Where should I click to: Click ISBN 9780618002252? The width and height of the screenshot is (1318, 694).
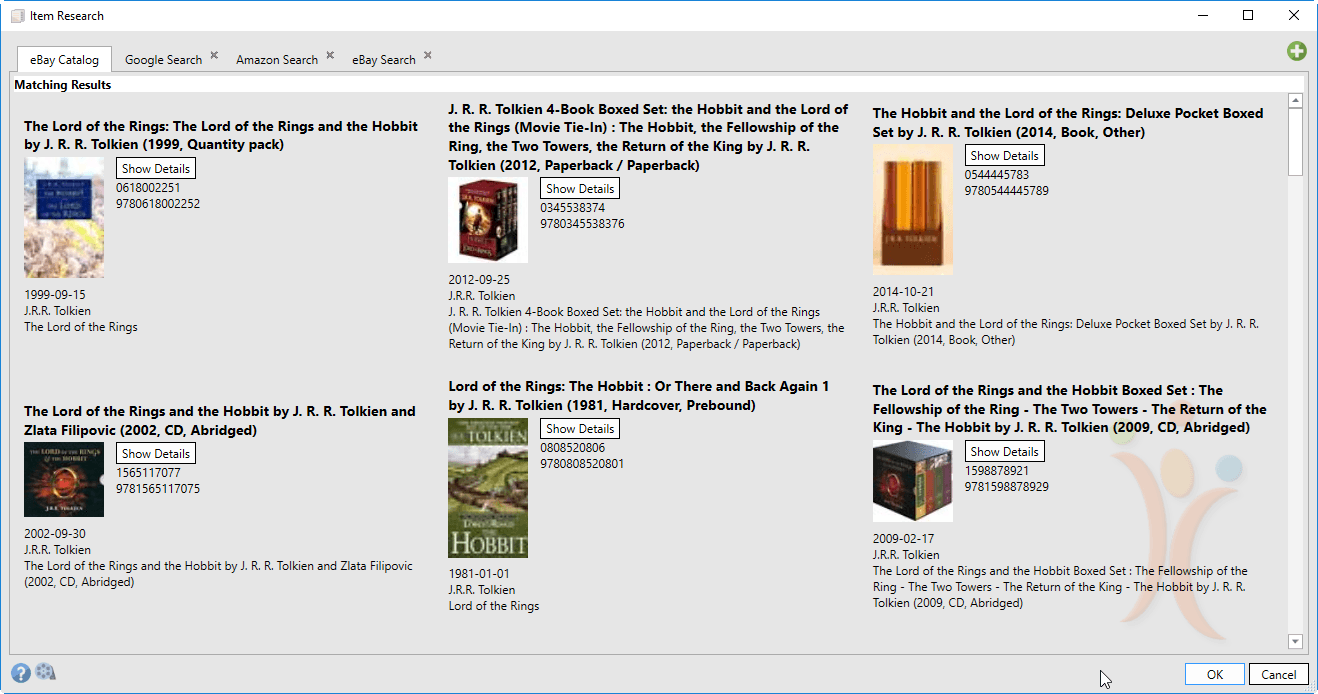point(158,204)
